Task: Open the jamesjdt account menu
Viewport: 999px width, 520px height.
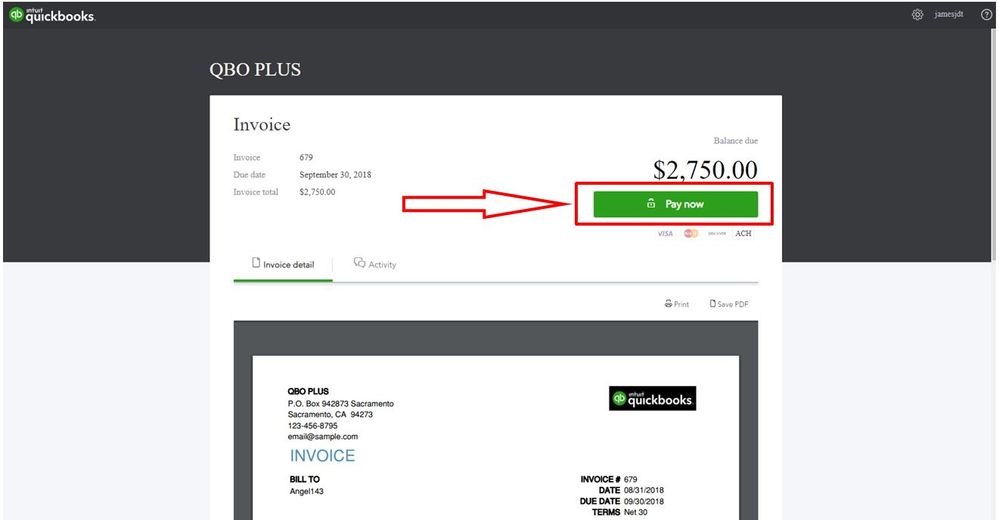Action: coord(949,15)
